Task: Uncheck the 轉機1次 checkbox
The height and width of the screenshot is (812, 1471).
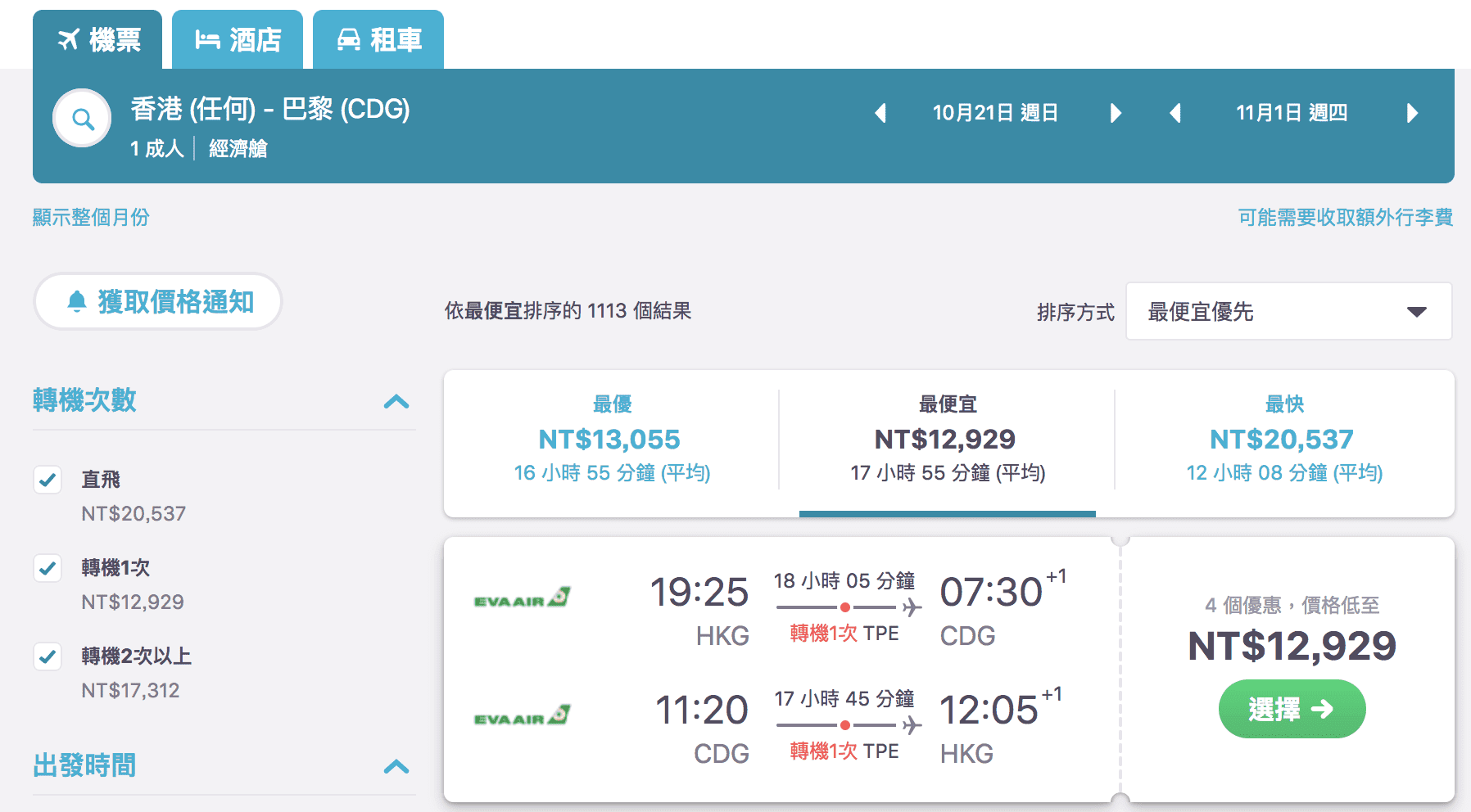Action: click(48, 568)
